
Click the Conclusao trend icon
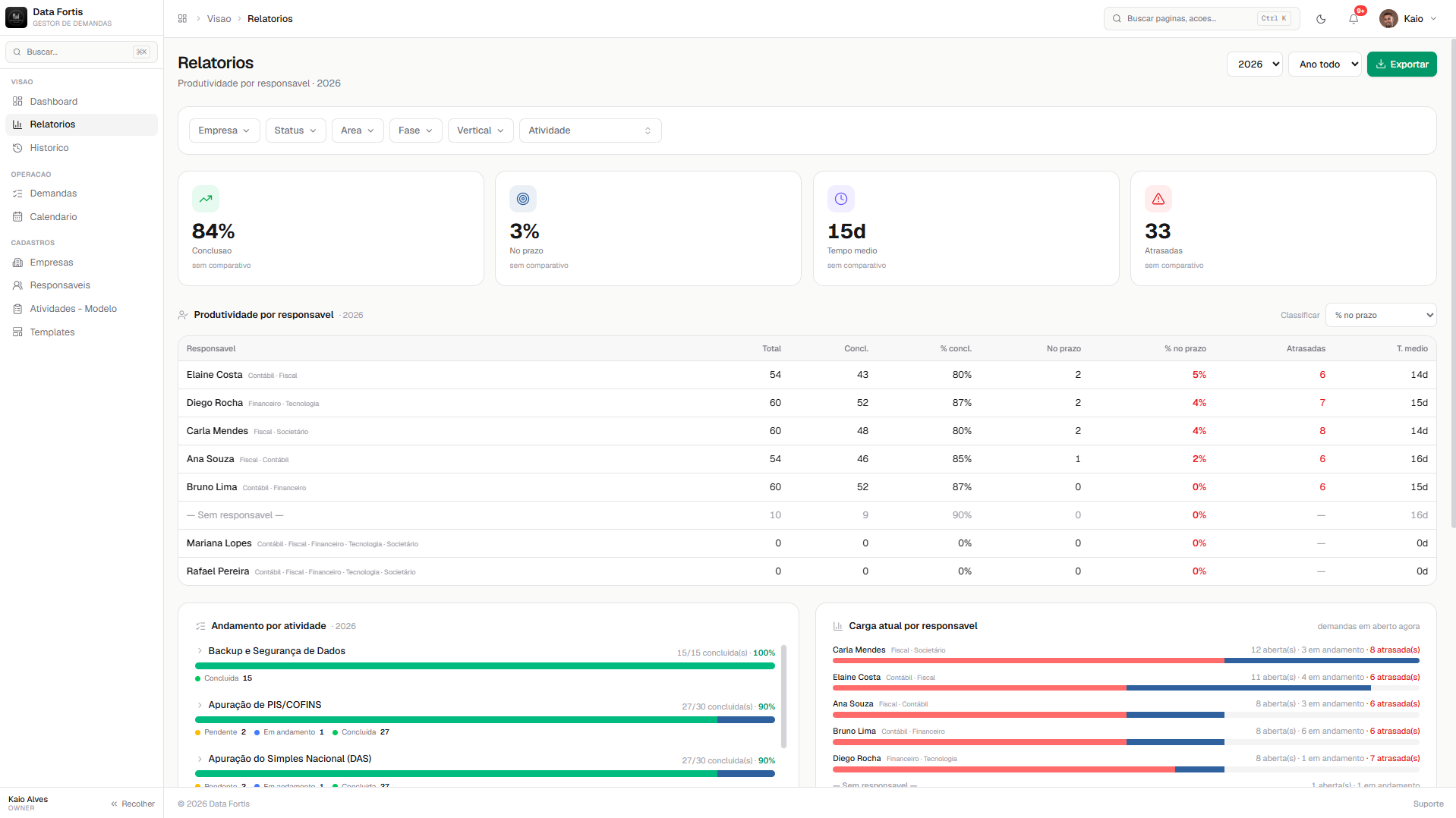click(206, 199)
